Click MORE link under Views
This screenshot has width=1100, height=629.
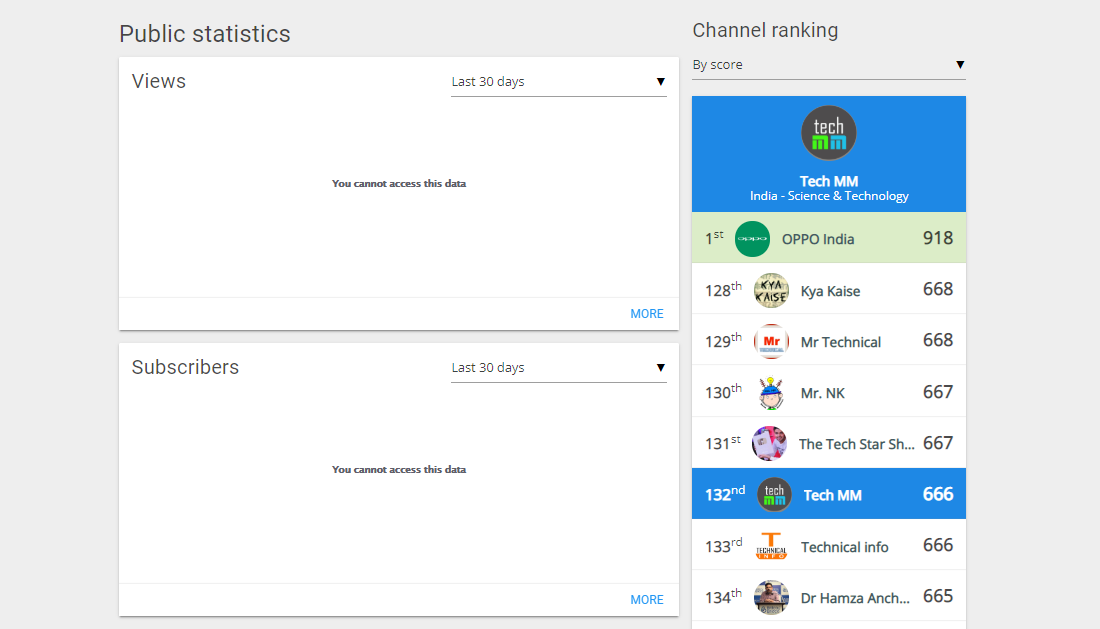click(x=646, y=313)
